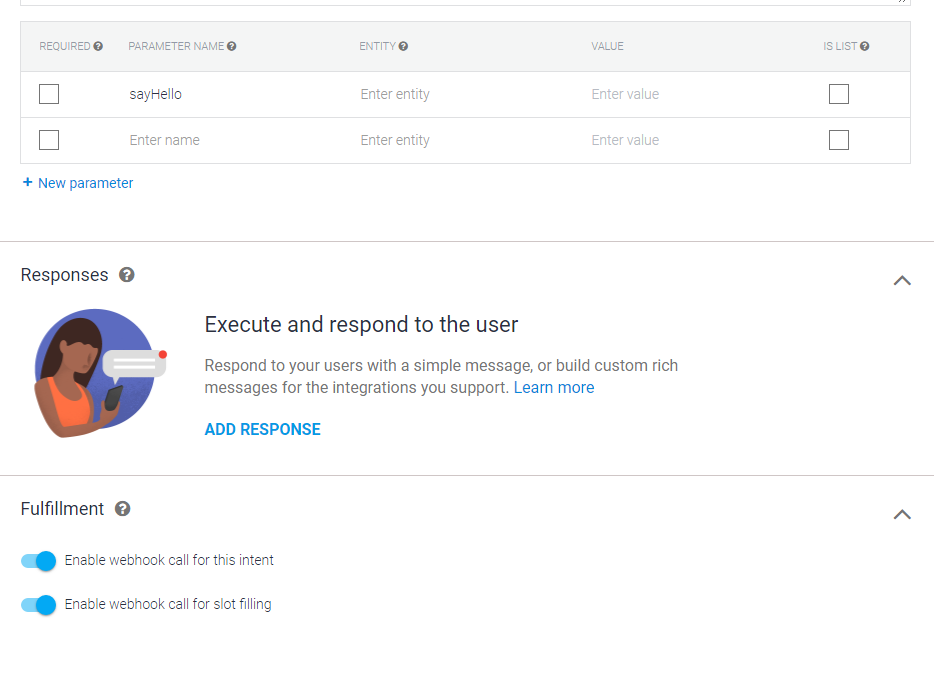Check Is List box in the empty parameter row
Viewport: 934px width, 681px height.
[x=839, y=140]
